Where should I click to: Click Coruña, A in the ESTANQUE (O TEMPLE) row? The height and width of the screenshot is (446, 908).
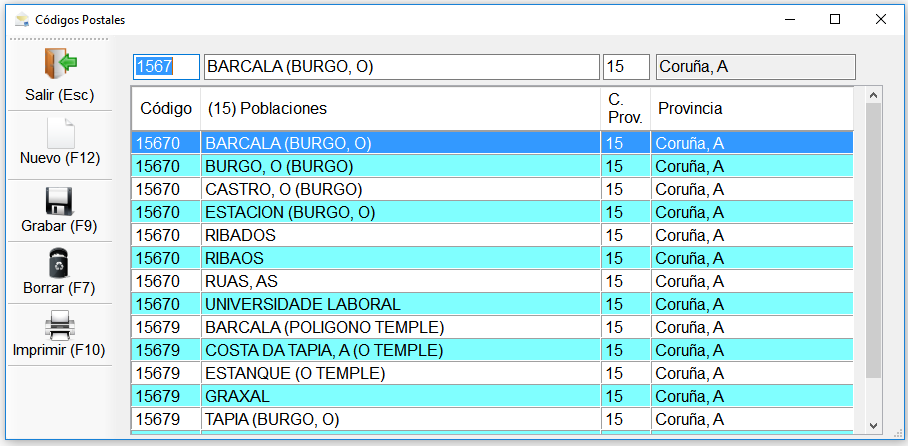pyautogui.click(x=690, y=374)
